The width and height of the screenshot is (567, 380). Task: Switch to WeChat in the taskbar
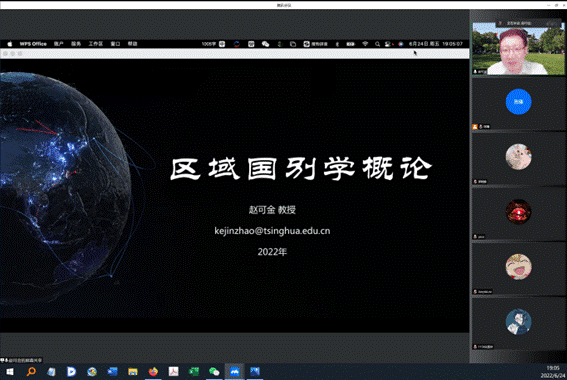coord(214,371)
